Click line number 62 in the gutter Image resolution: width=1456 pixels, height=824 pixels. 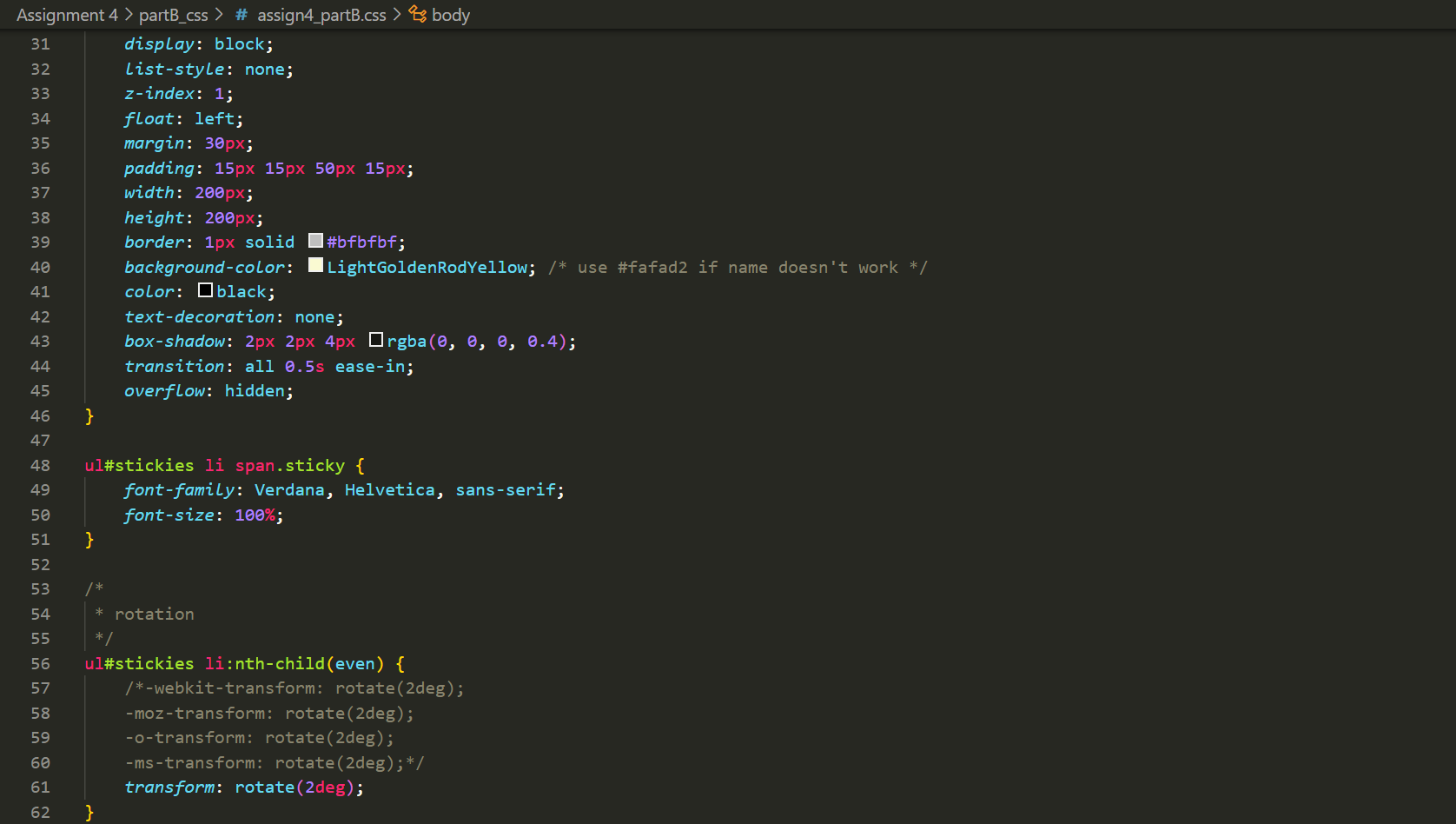click(x=40, y=812)
